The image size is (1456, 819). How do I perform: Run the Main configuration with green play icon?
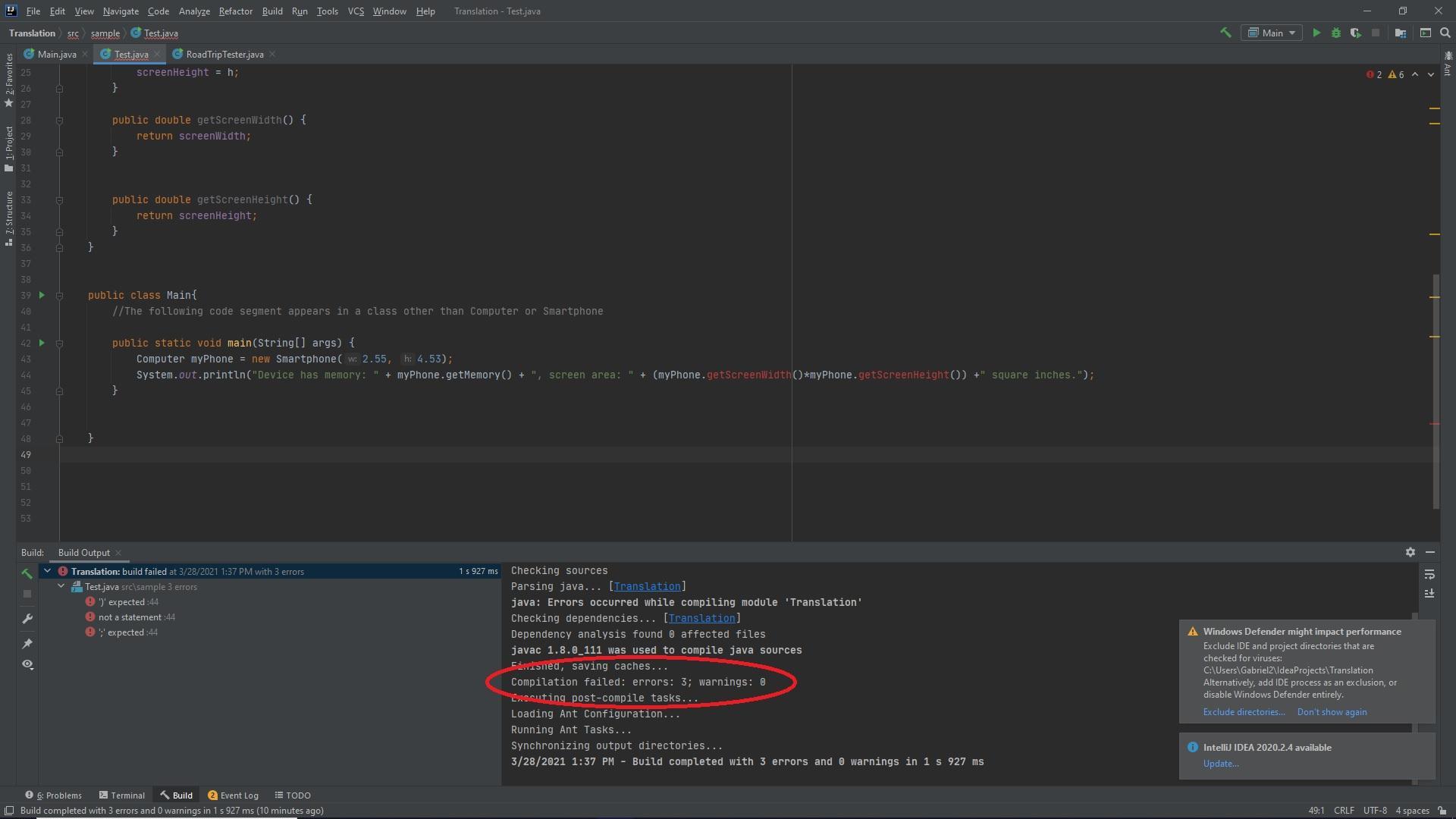click(x=1316, y=33)
